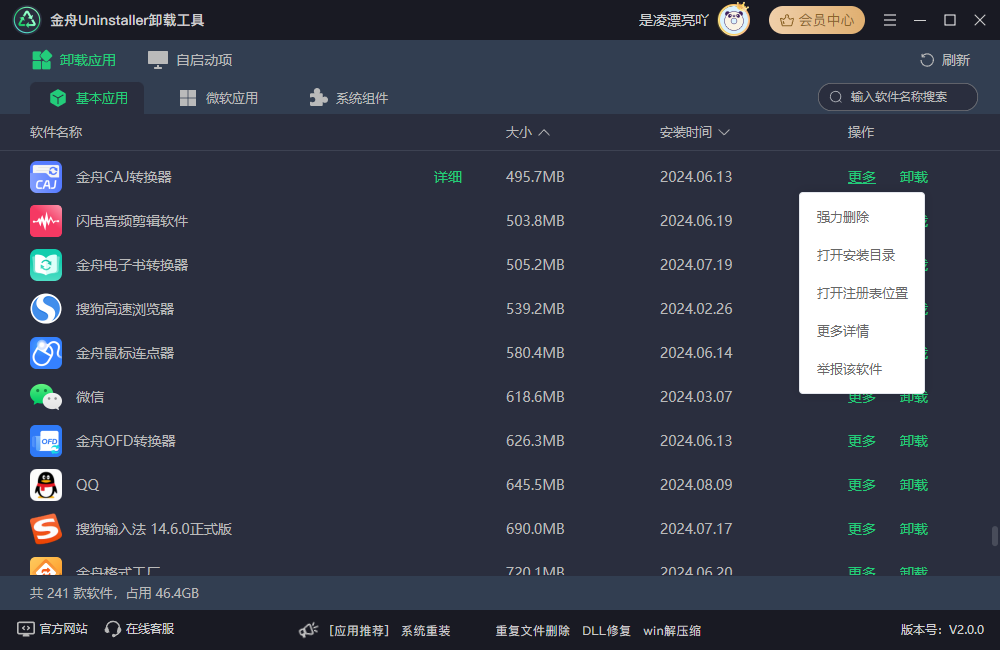Click the 搜狗输入法 app icon
Viewport: 1000px width, 650px height.
point(46,529)
